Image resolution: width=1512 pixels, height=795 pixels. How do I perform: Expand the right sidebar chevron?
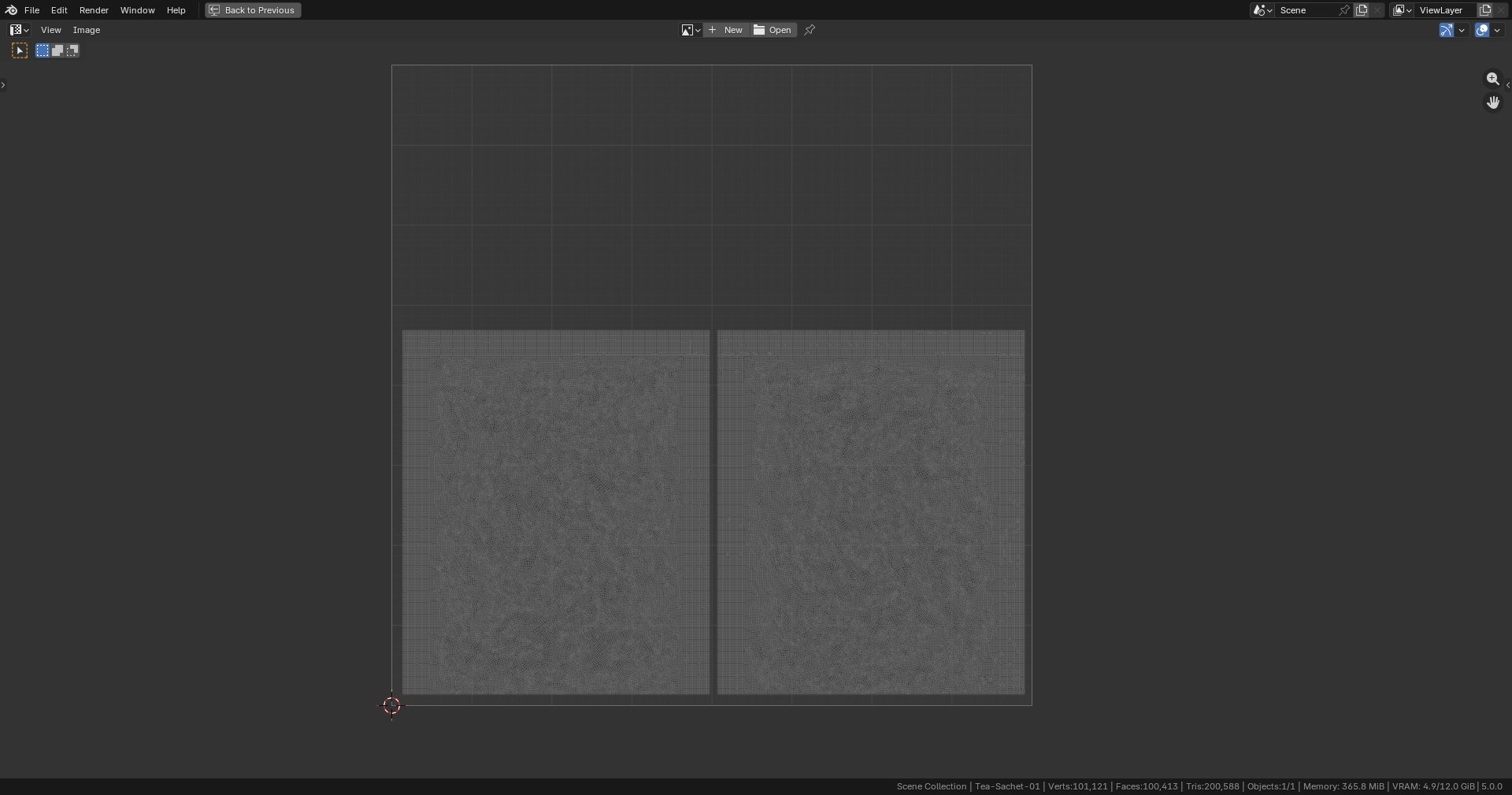(x=1507, y=84)
